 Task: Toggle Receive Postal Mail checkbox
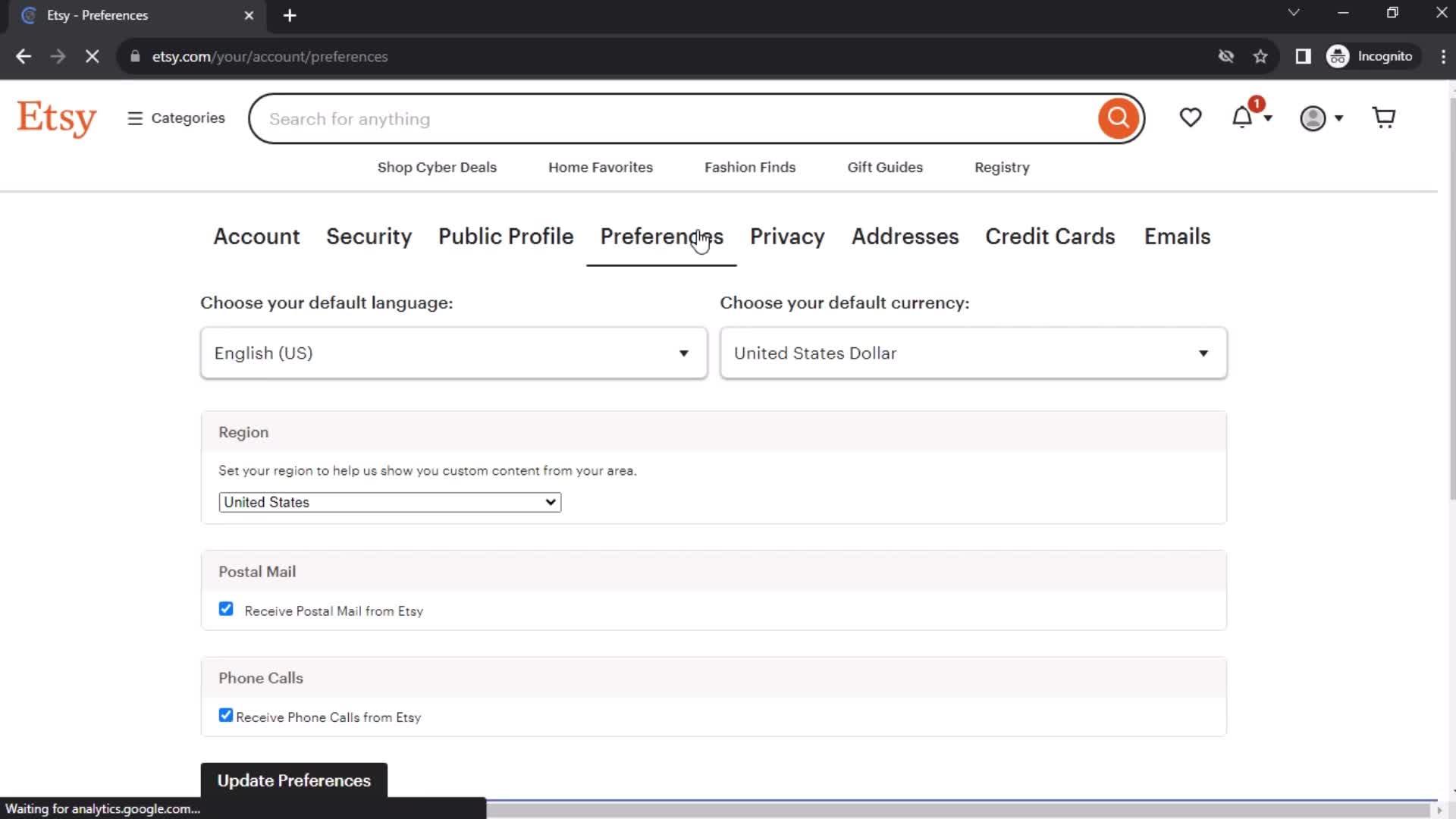click(226, 610)
